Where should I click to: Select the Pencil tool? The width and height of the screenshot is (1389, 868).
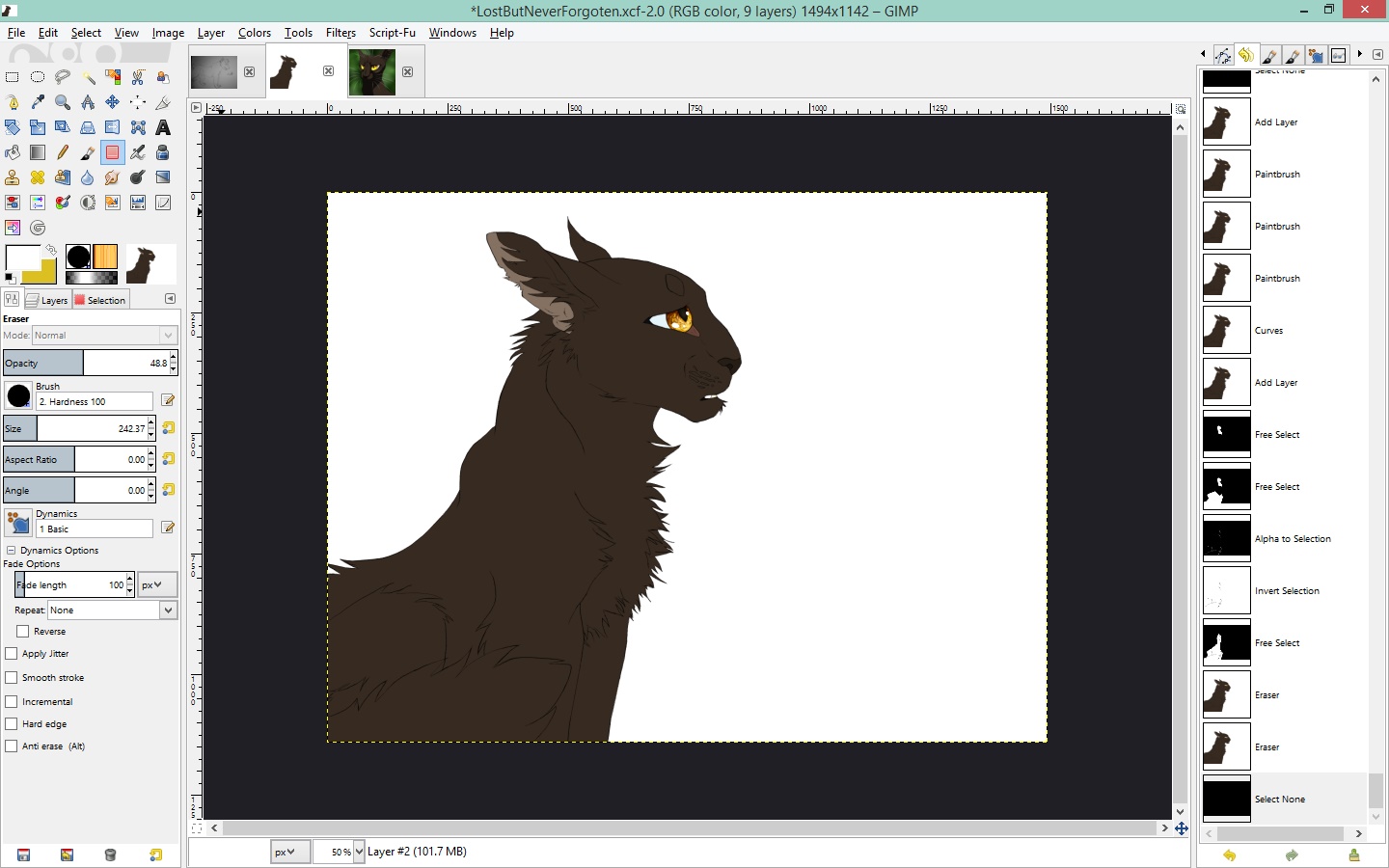coord(63,152)
